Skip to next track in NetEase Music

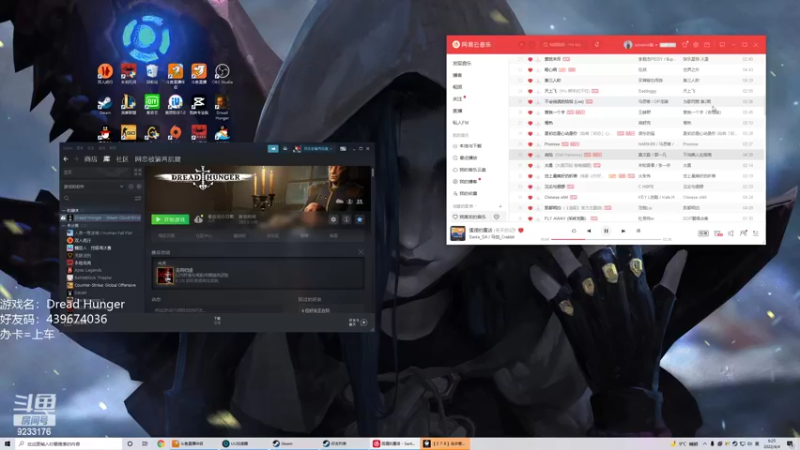[x=623, y=231]
